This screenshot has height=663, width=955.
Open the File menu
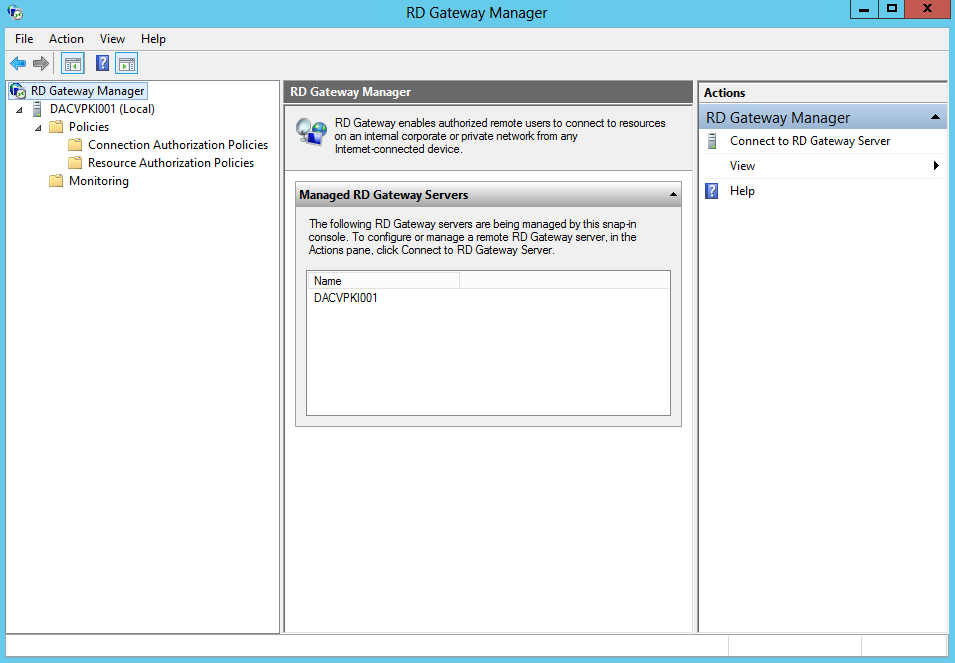(x=24, y=39)
